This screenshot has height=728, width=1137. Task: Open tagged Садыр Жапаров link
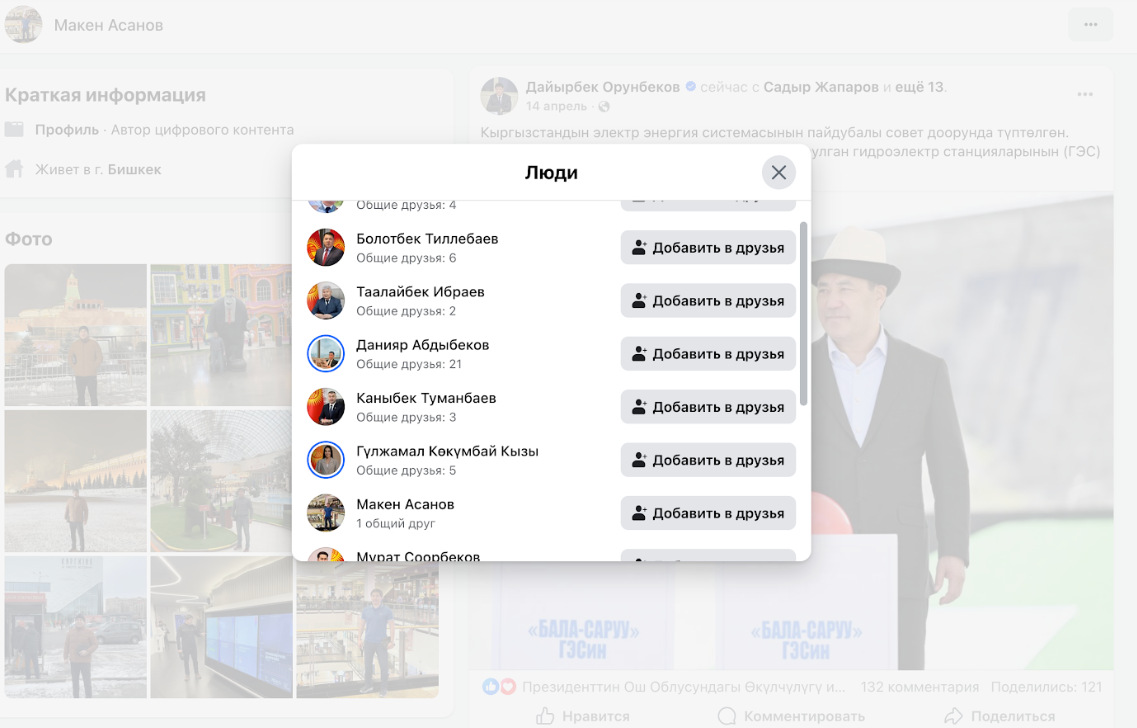tap(821, 87)
